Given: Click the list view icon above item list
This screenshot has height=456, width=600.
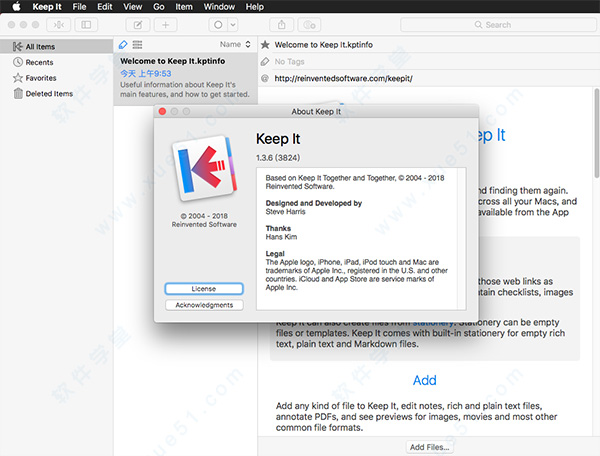Looking at the screenshot, I should click(x=137, y=45).
